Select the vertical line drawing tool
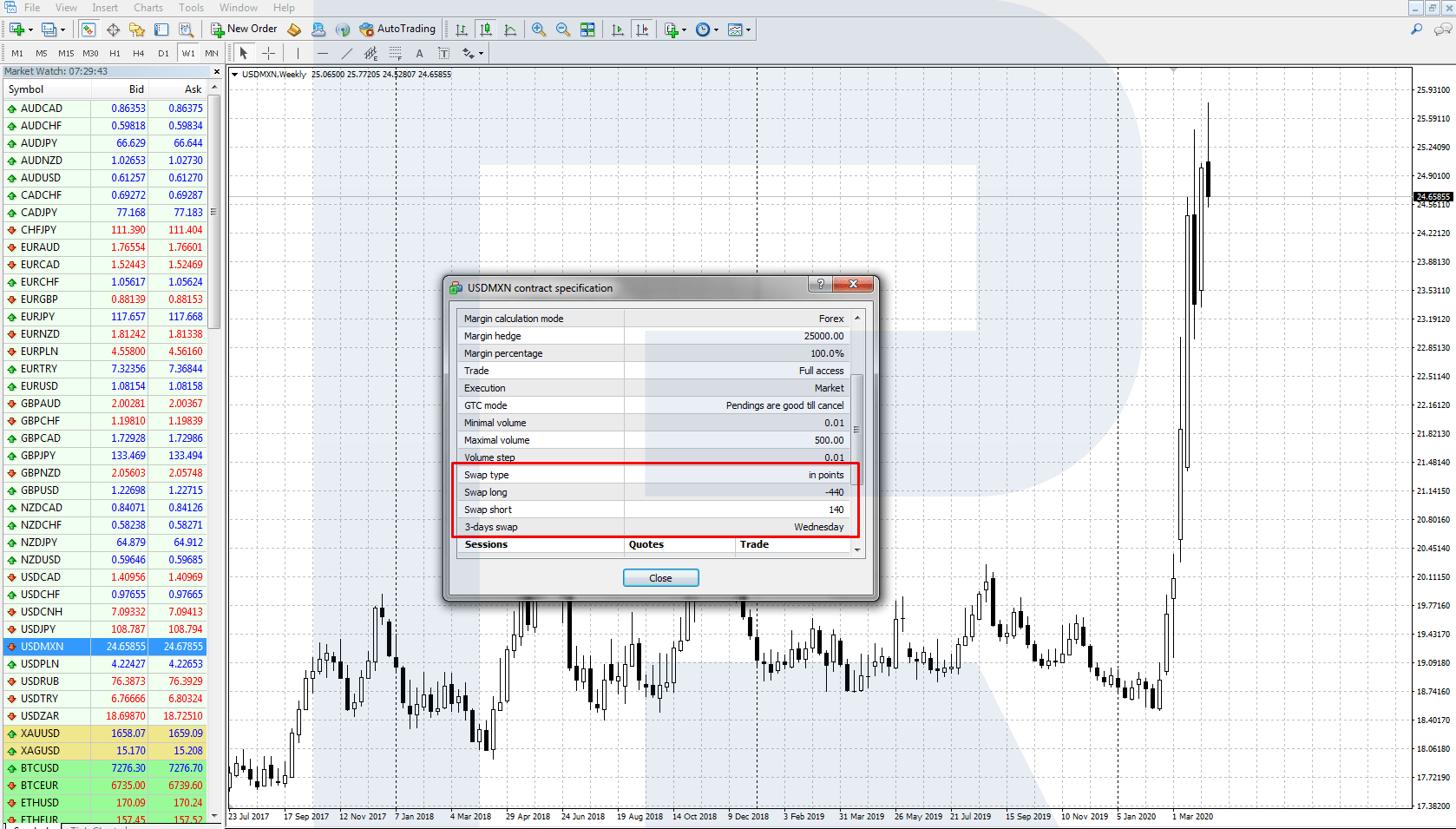1456x829 pixels. pyautogui.click(x=298, y=53)
